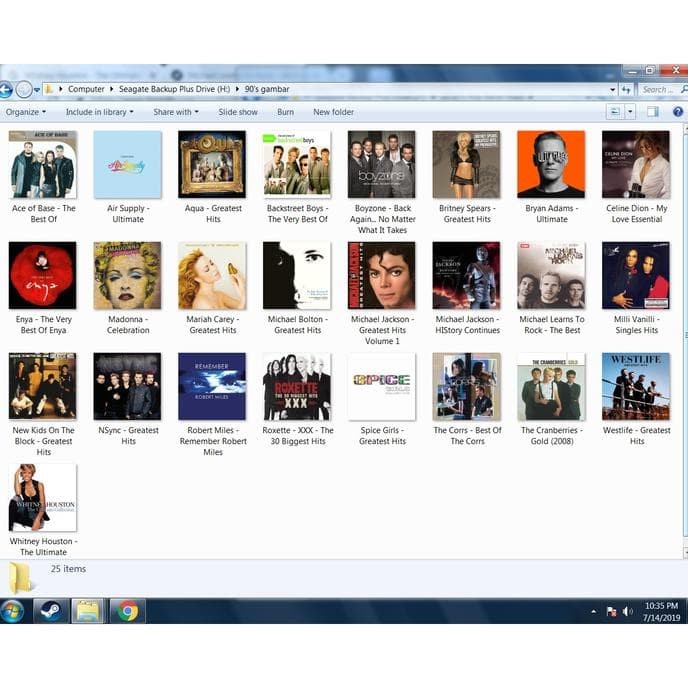This screenshot has width=688, height=688.
Task: Focus the Search box
Action: [662, 90]
